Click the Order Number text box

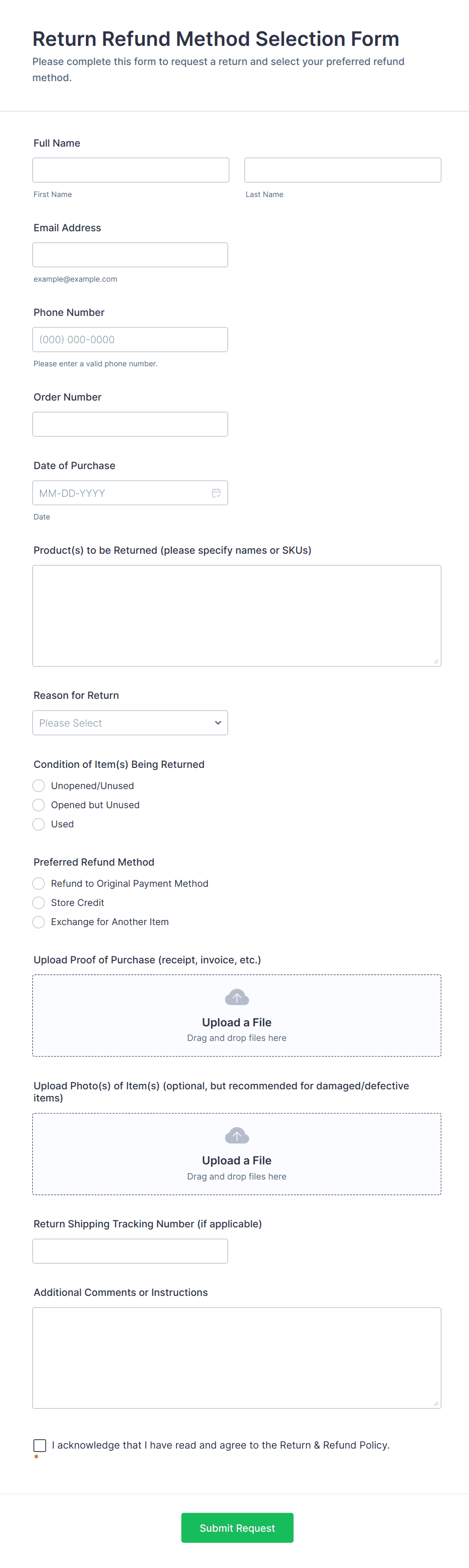click(x=130, y=424)
